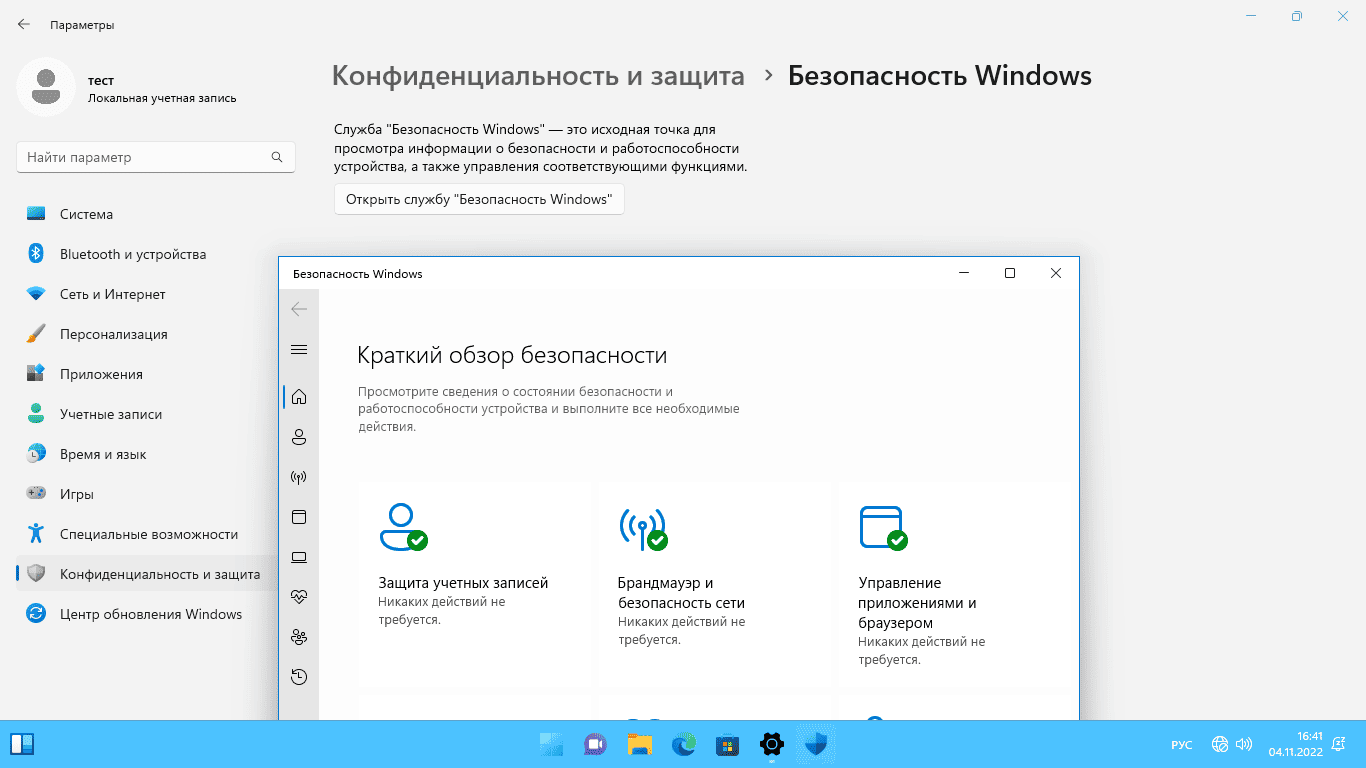
Task: Click the 'РУС' language indicator
Action: 1181,745
